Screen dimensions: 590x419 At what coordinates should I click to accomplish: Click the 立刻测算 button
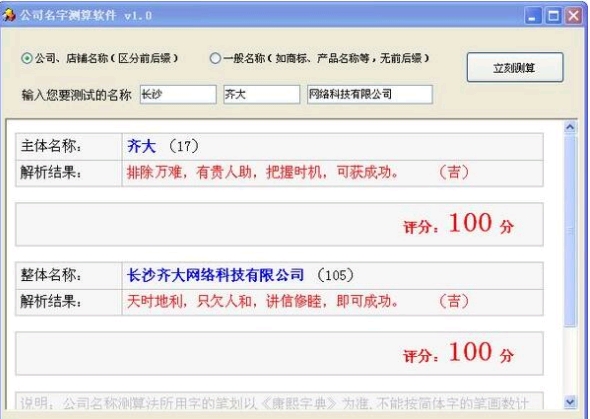click(x=515, y=68)
